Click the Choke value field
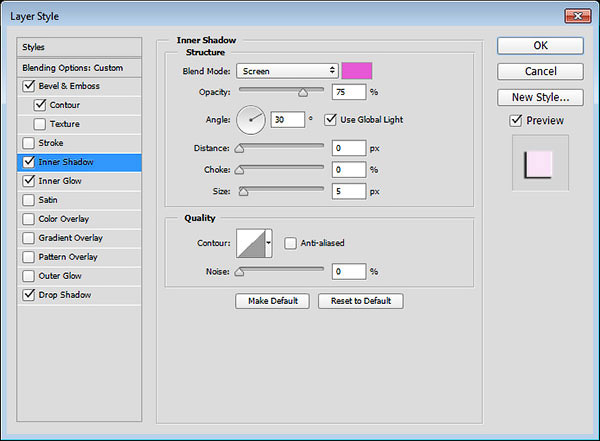The height and width of the screenshot is (441, 600). click(x=349, y=170)
